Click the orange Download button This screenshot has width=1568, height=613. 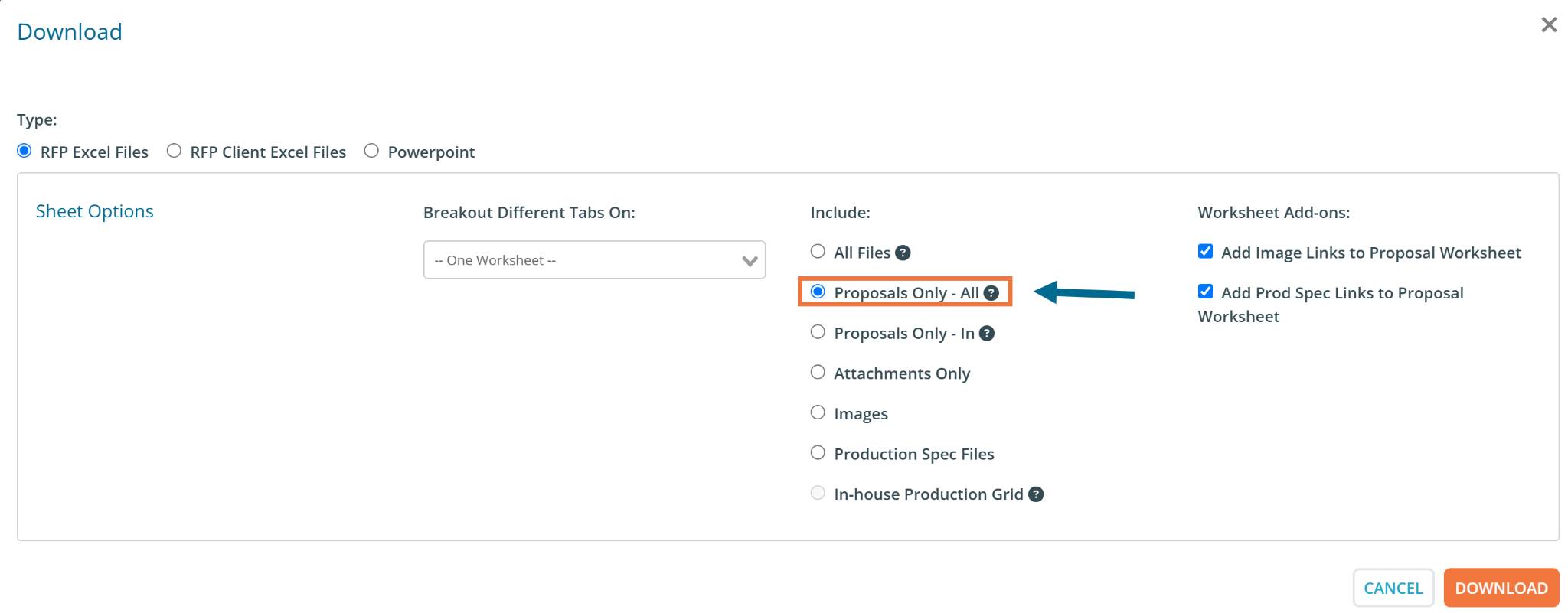1501,588
